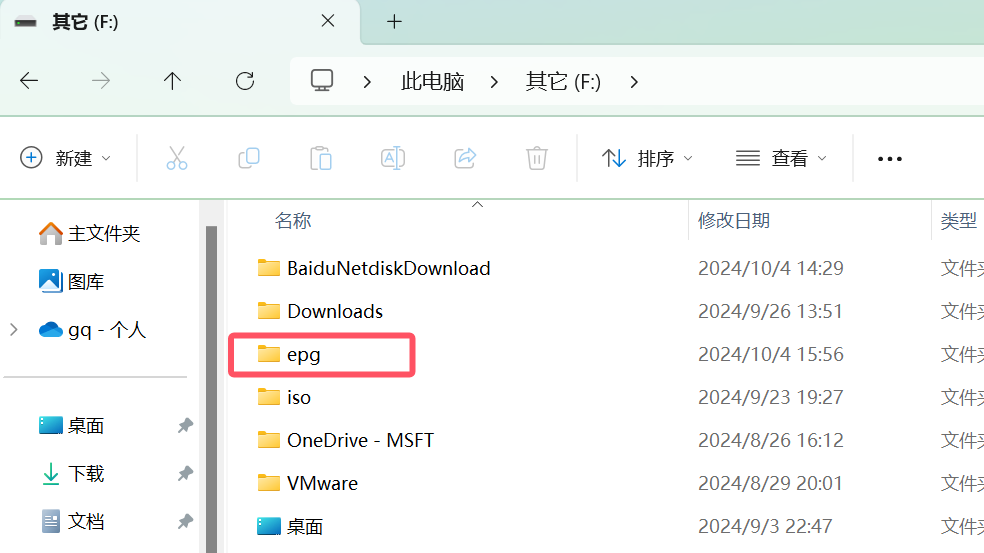The image size is (984, 553).
Task: Unpin 桌面 via its sidebar pin icon
Action: click(x=185, y=426)
